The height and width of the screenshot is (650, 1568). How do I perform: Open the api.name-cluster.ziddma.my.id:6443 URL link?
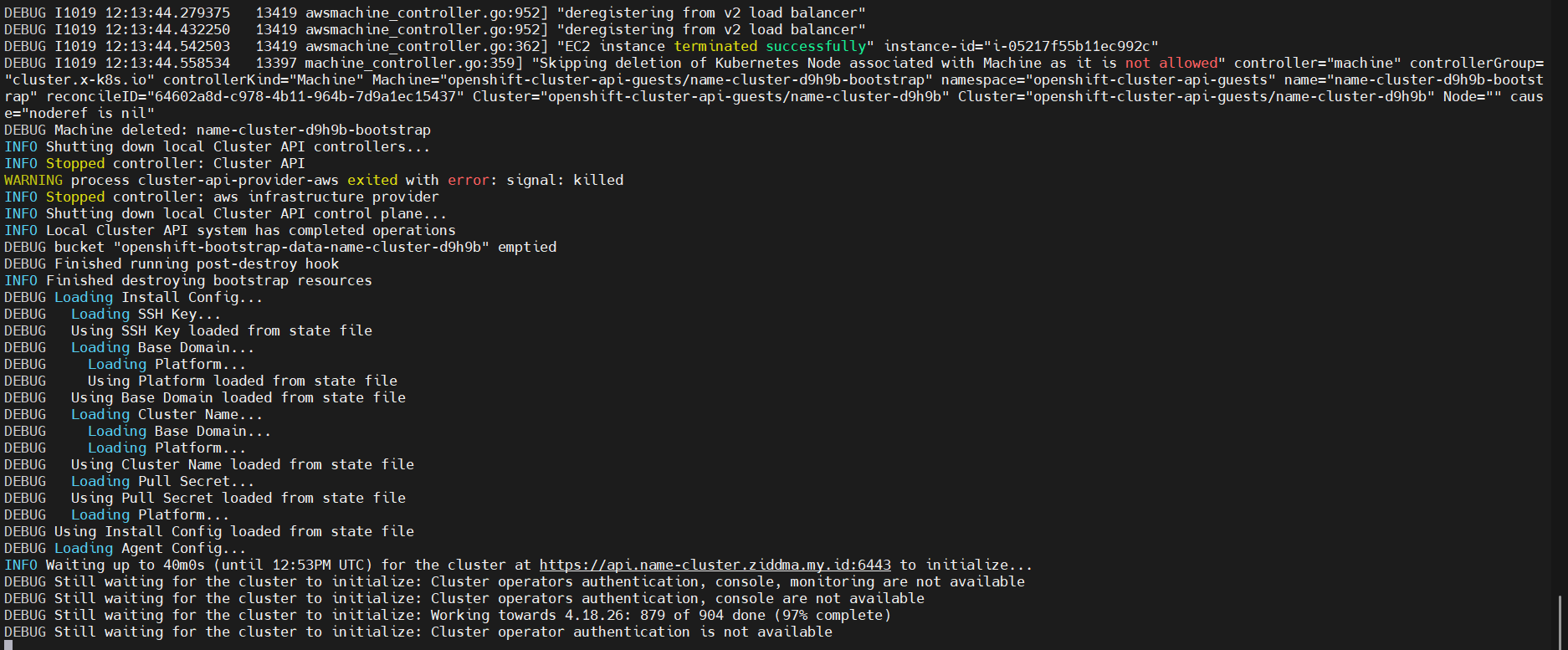tap(715, 565)
